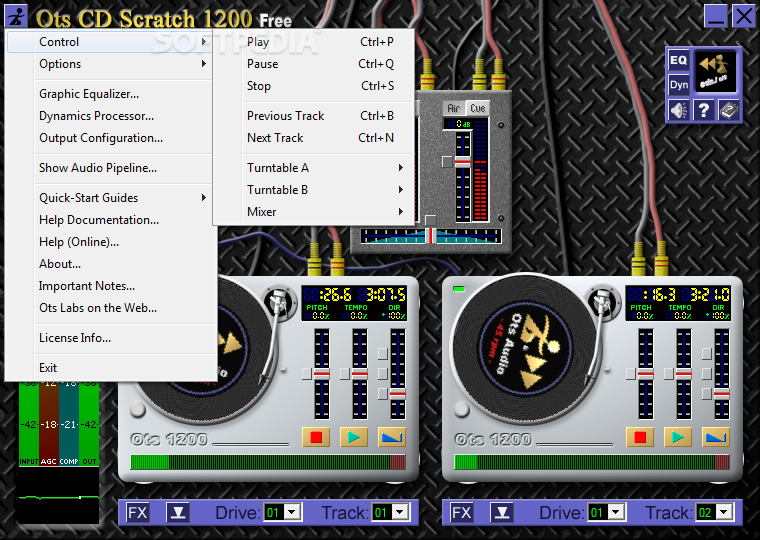
Task: Toggle mixer crossfader center square
Action: click(x=430, y=220)
